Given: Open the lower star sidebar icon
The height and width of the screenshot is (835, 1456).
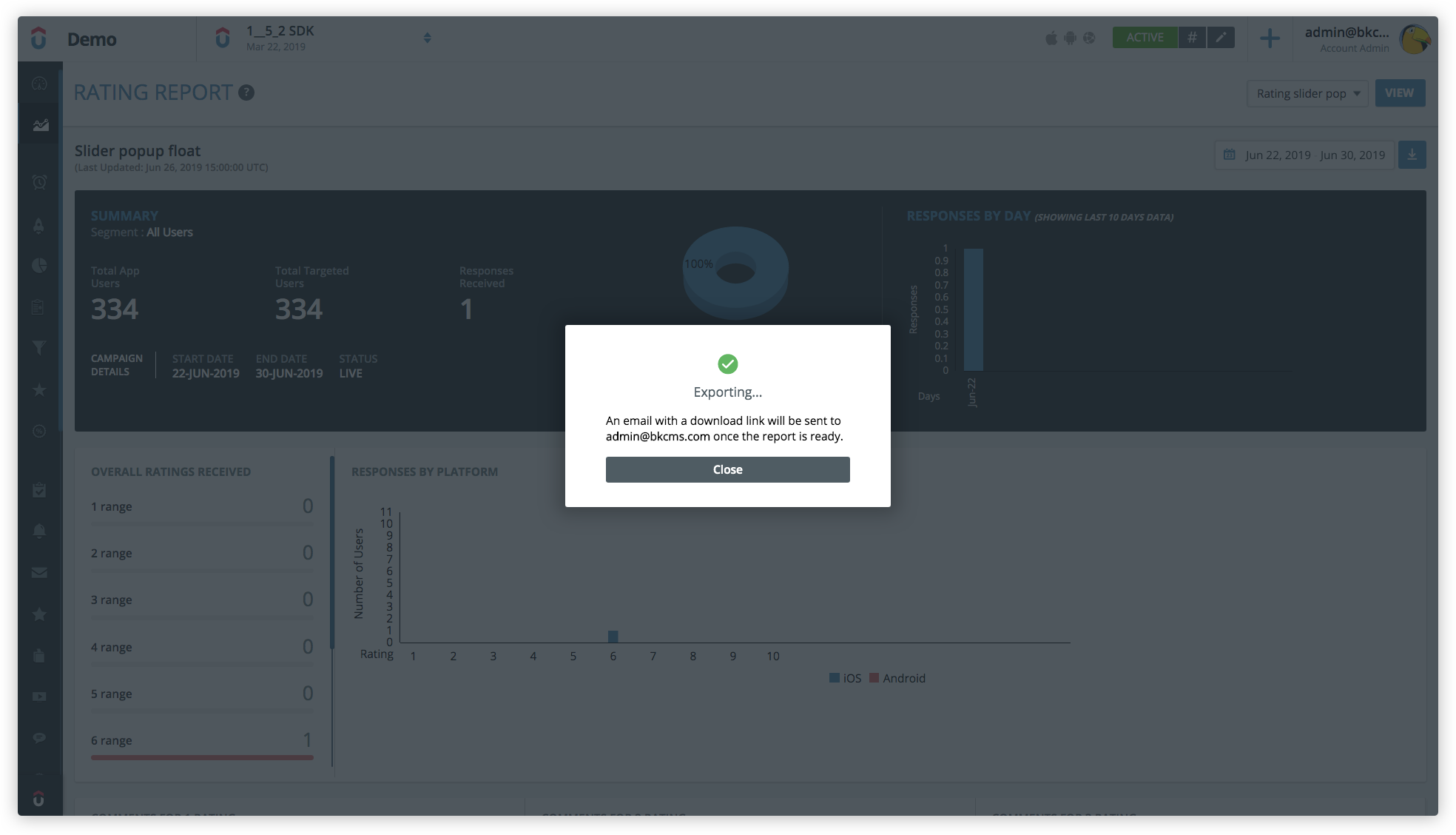Looking at the screenshot, I should (40, 614).
